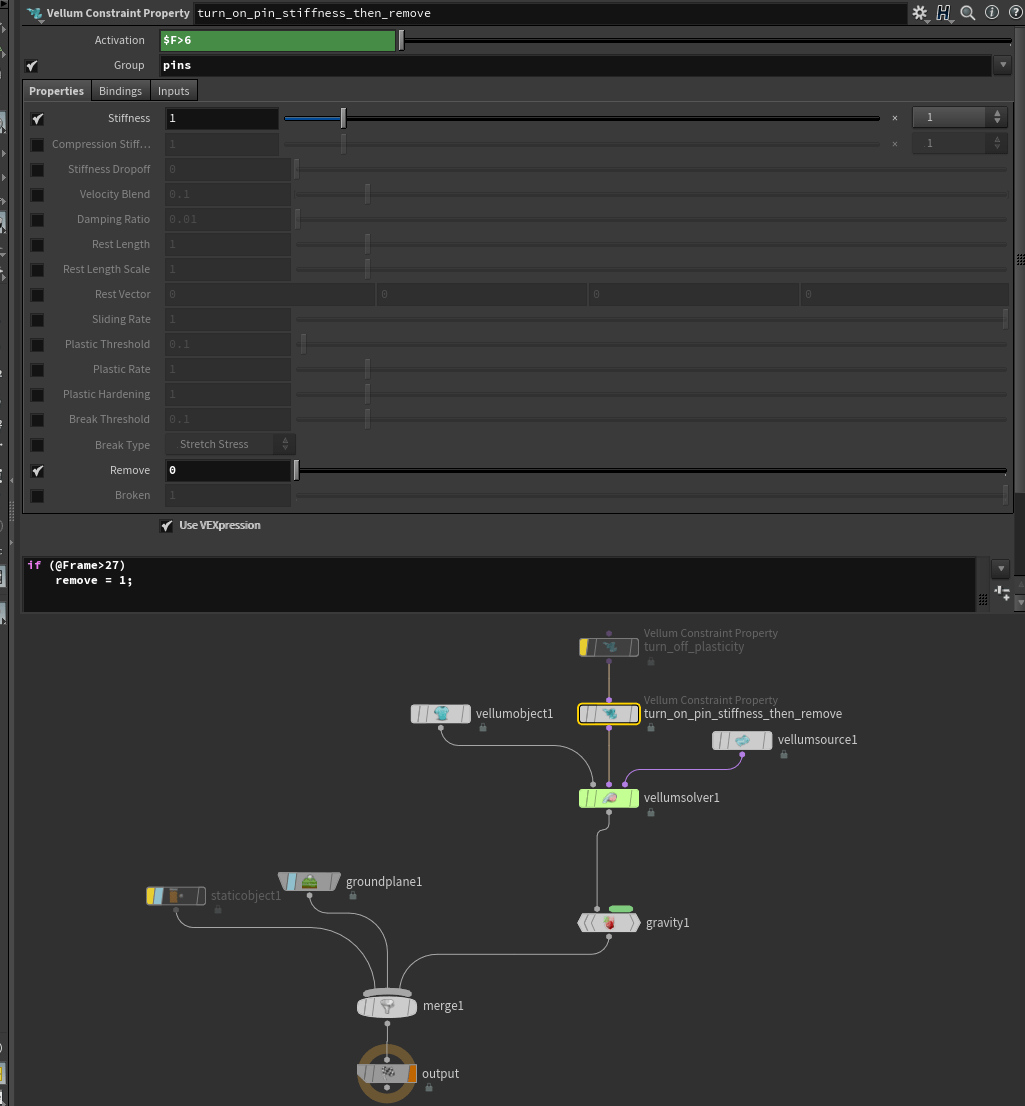Click the Houdini help H button
The height and width of the screenshot is (1106, 1025).
(x=945, y=13)
